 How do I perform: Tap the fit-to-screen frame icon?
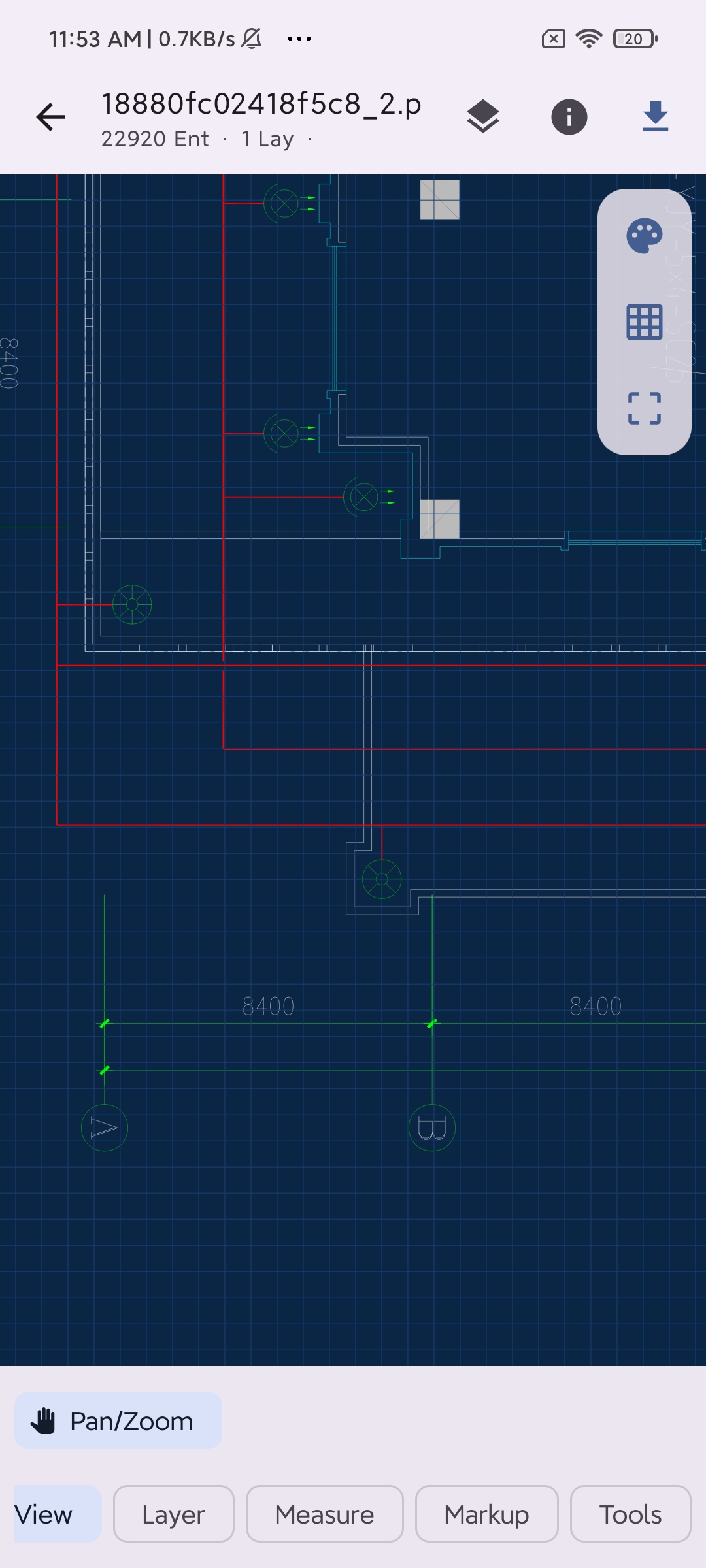pos(645,408)
